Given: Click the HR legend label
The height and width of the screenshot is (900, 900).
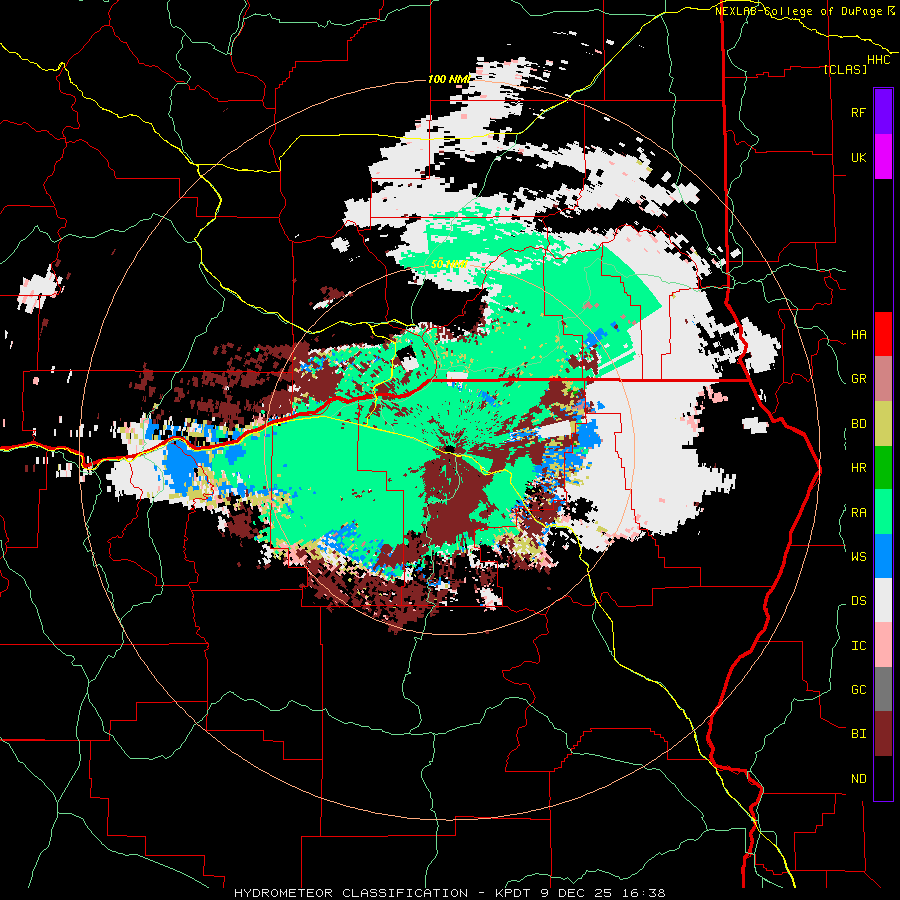Looking at the screenshot, I should 858,468.
